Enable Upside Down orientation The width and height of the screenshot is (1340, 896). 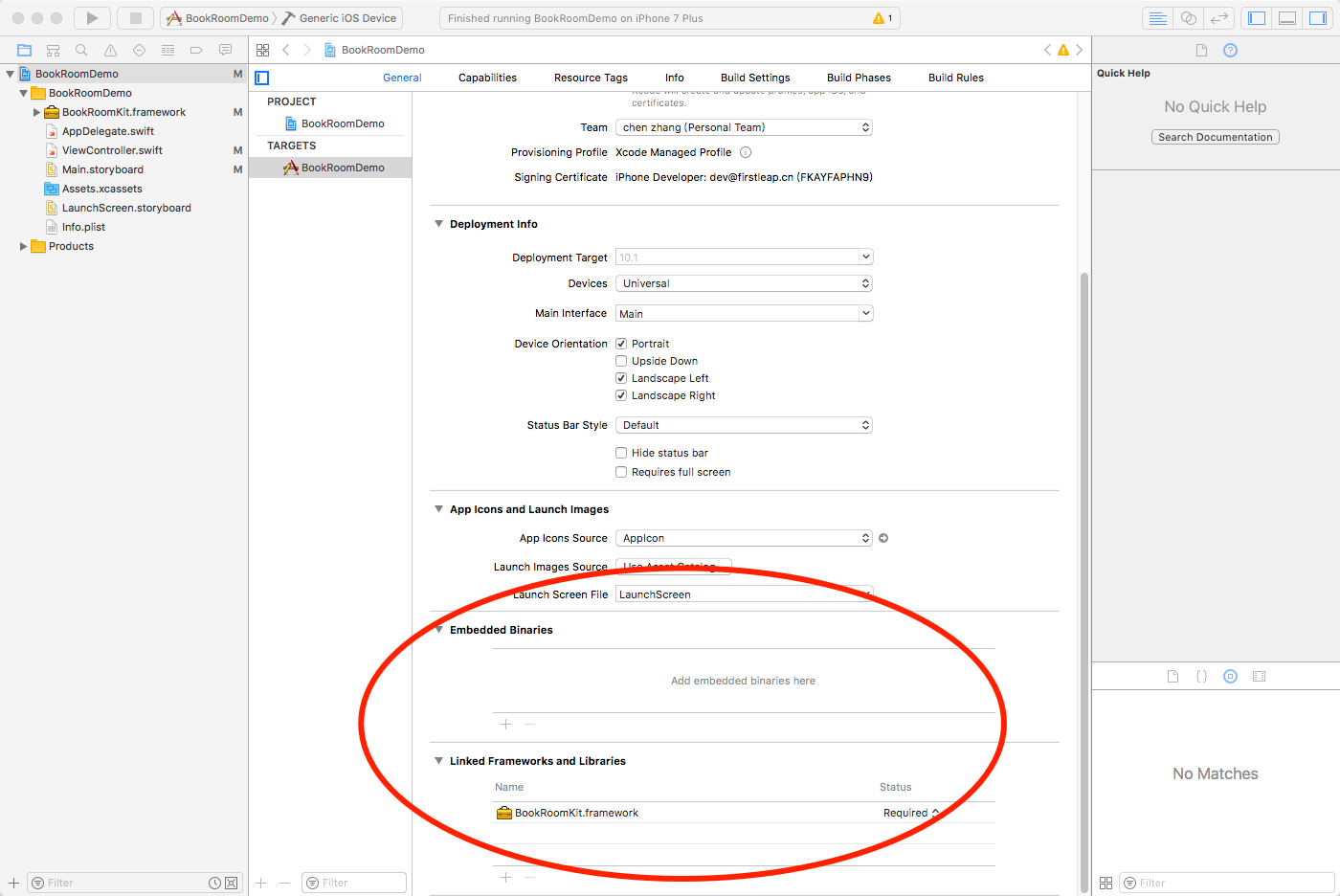click(621, 361)
